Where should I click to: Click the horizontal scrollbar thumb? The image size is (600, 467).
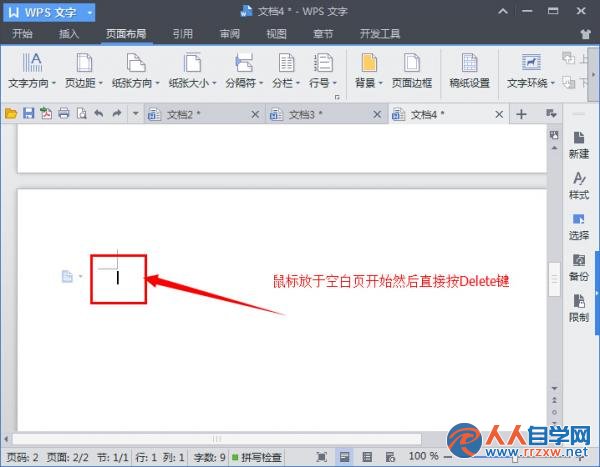pos(217,439)
